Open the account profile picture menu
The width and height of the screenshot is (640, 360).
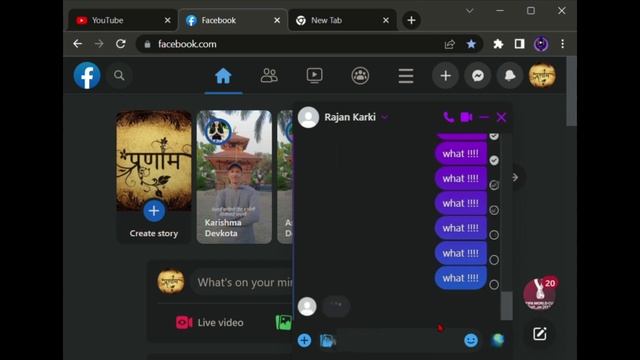pyautogui.click(x=542, y=76)
